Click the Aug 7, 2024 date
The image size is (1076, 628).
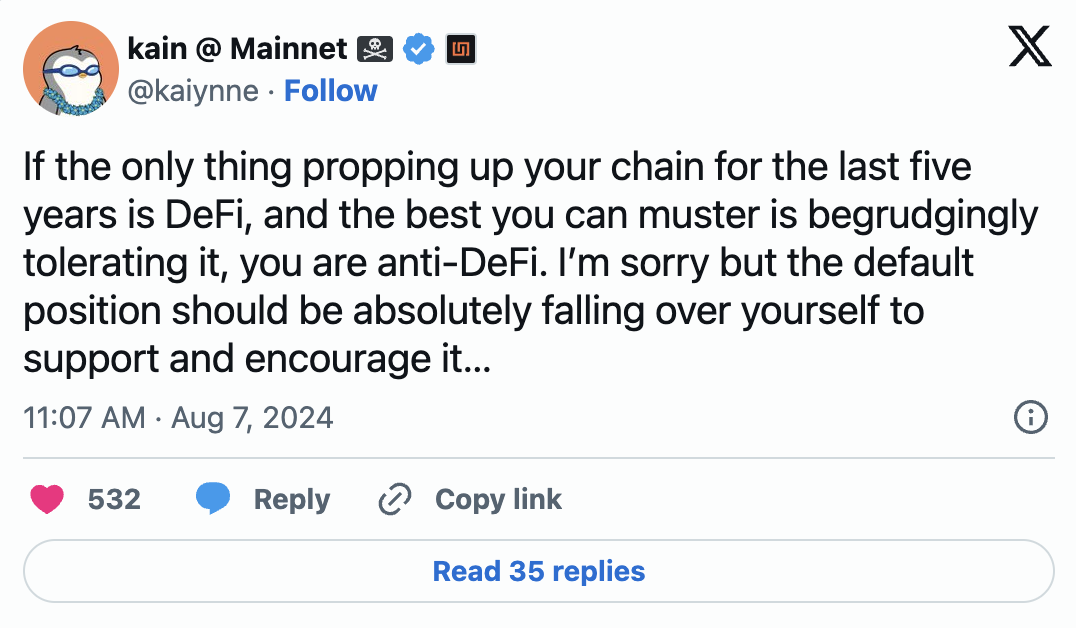[252, 417]
